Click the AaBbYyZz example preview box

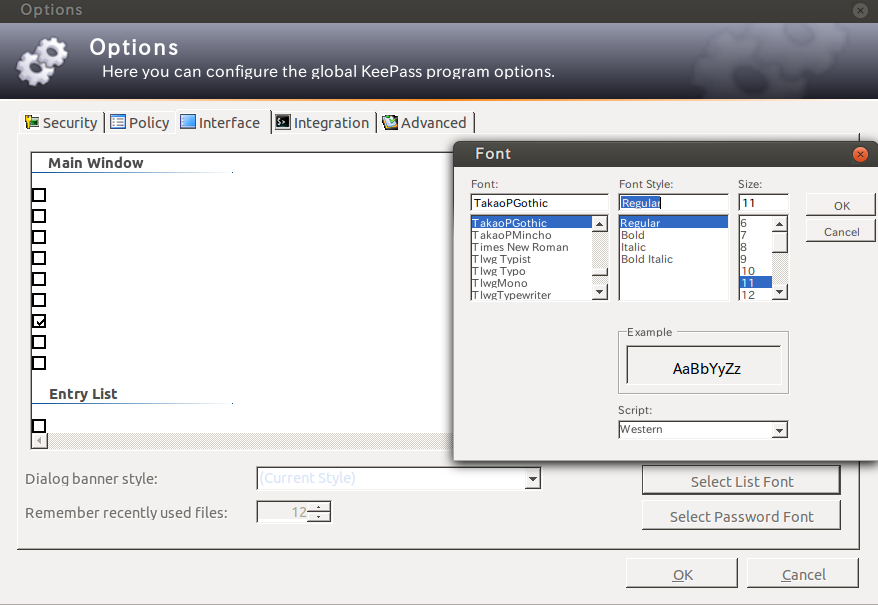704,365
